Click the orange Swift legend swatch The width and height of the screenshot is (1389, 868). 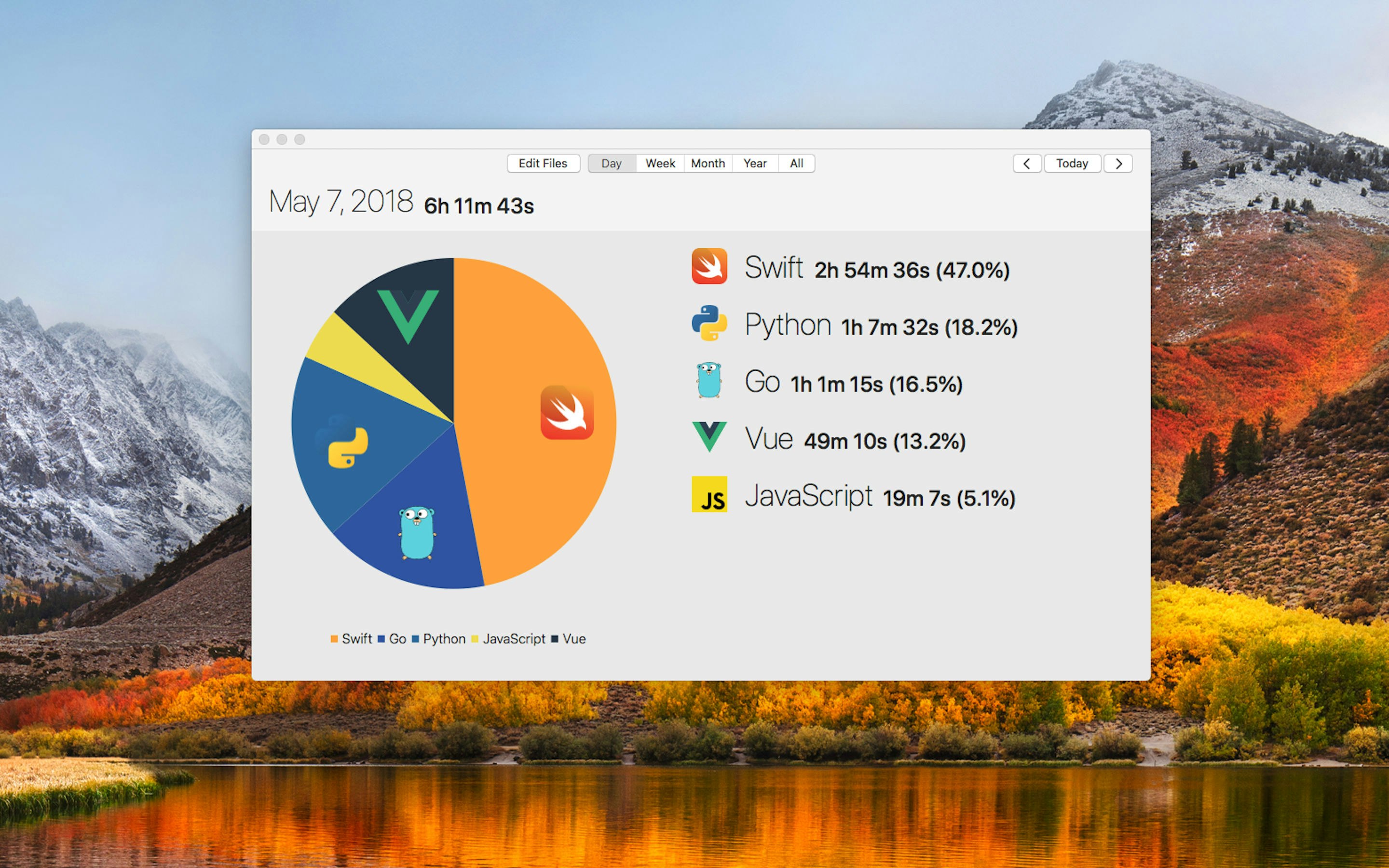334,639
